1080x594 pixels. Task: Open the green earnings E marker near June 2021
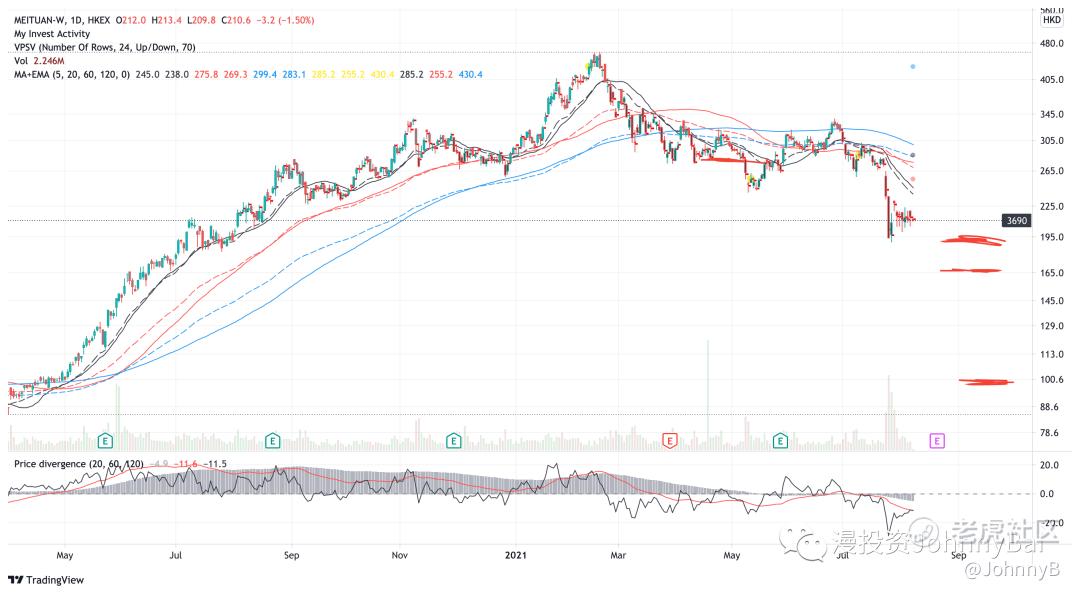[780, 440]
